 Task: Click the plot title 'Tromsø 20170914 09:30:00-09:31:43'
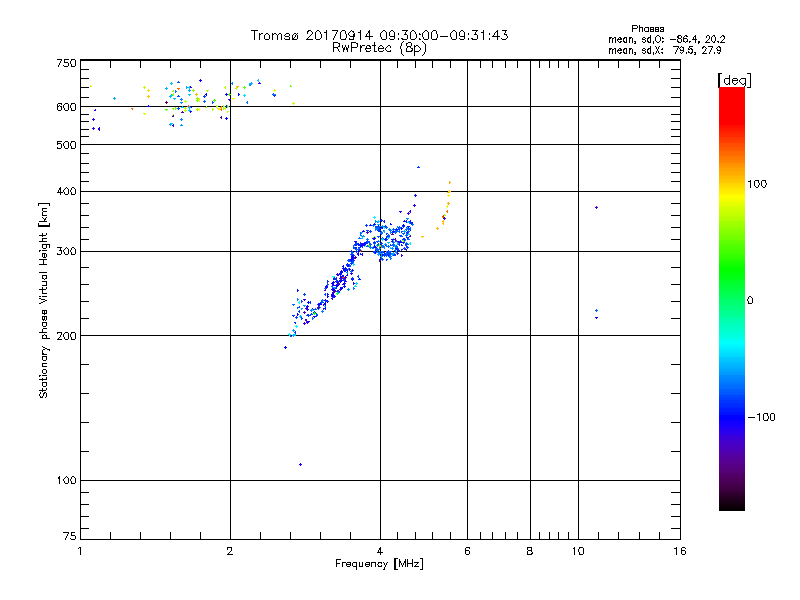point(379,35)
